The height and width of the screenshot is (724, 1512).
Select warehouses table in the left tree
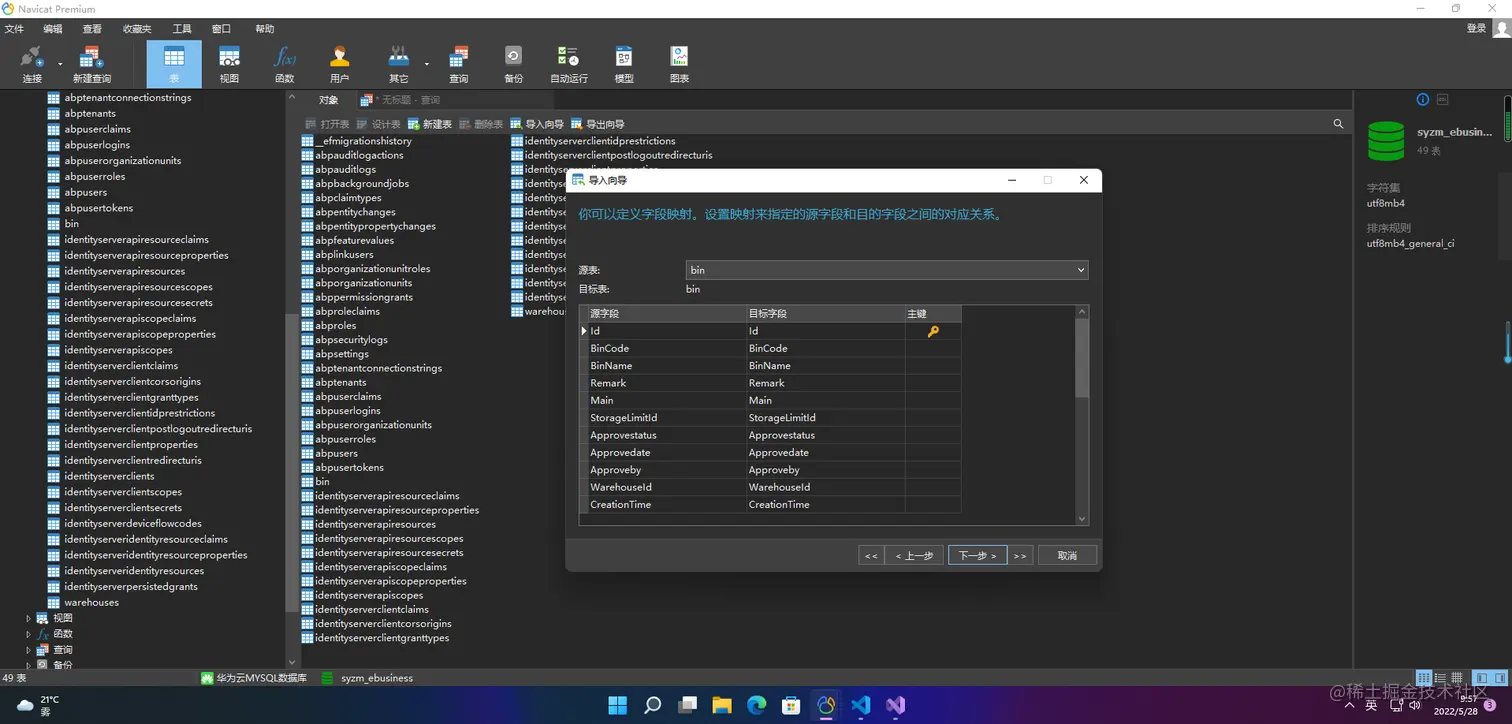(x=91, y=602)
